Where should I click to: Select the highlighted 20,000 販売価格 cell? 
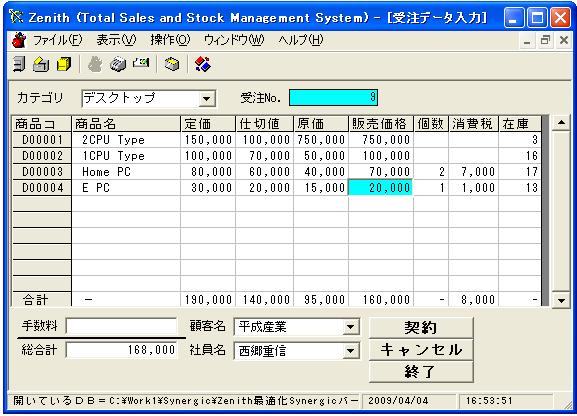pos(380,188)
